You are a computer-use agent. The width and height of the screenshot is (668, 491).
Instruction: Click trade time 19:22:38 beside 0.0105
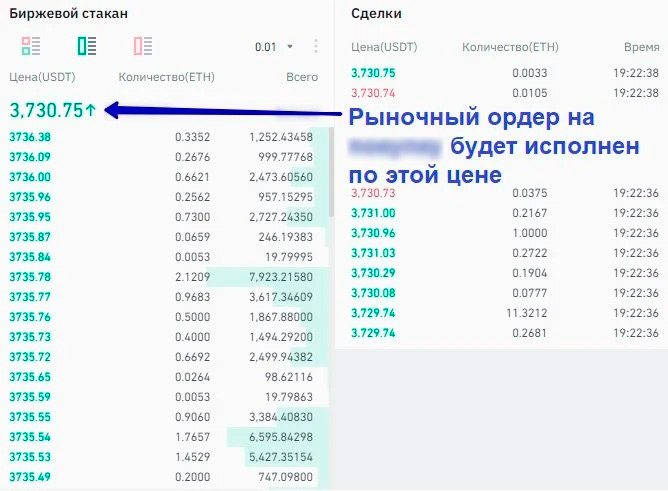tap(636, 93)
